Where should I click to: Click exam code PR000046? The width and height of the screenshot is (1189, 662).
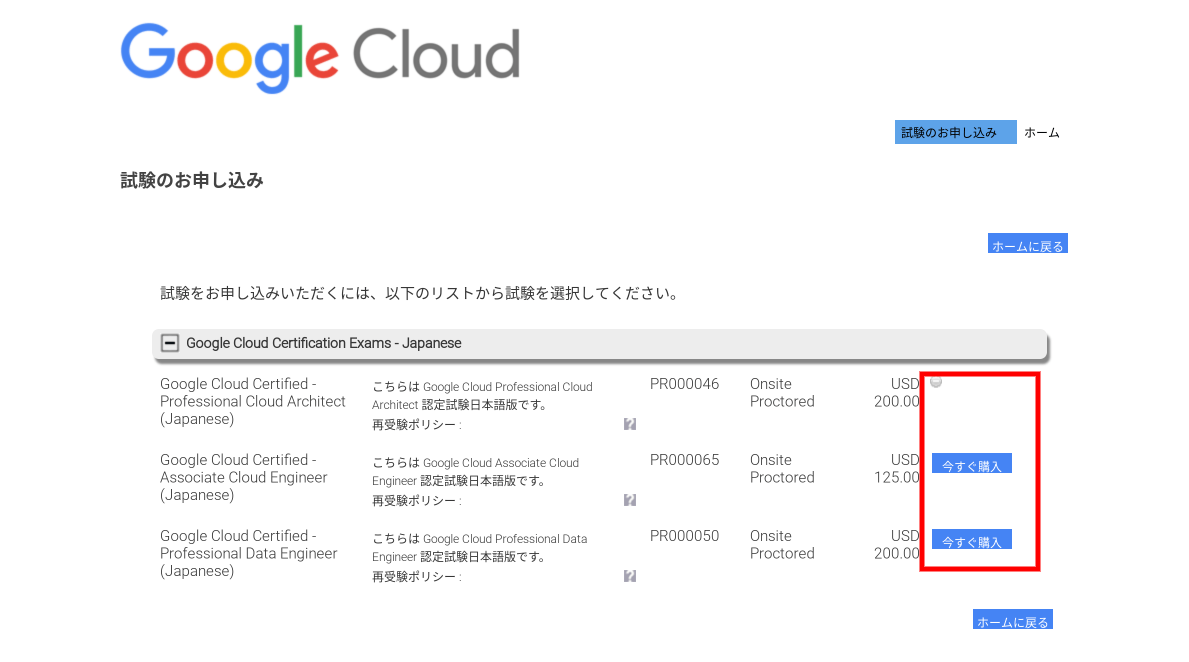[x=684, y=384]
